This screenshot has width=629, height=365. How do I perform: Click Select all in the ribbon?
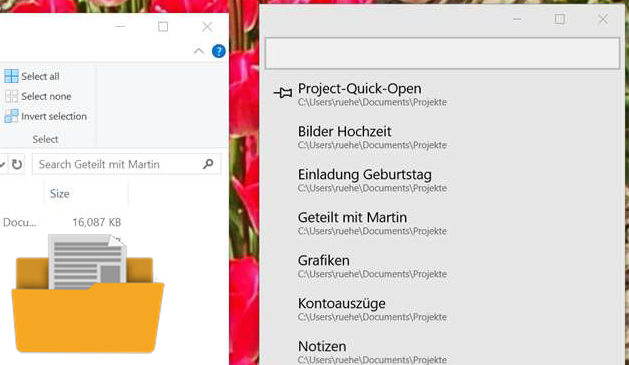pos(32,76)
